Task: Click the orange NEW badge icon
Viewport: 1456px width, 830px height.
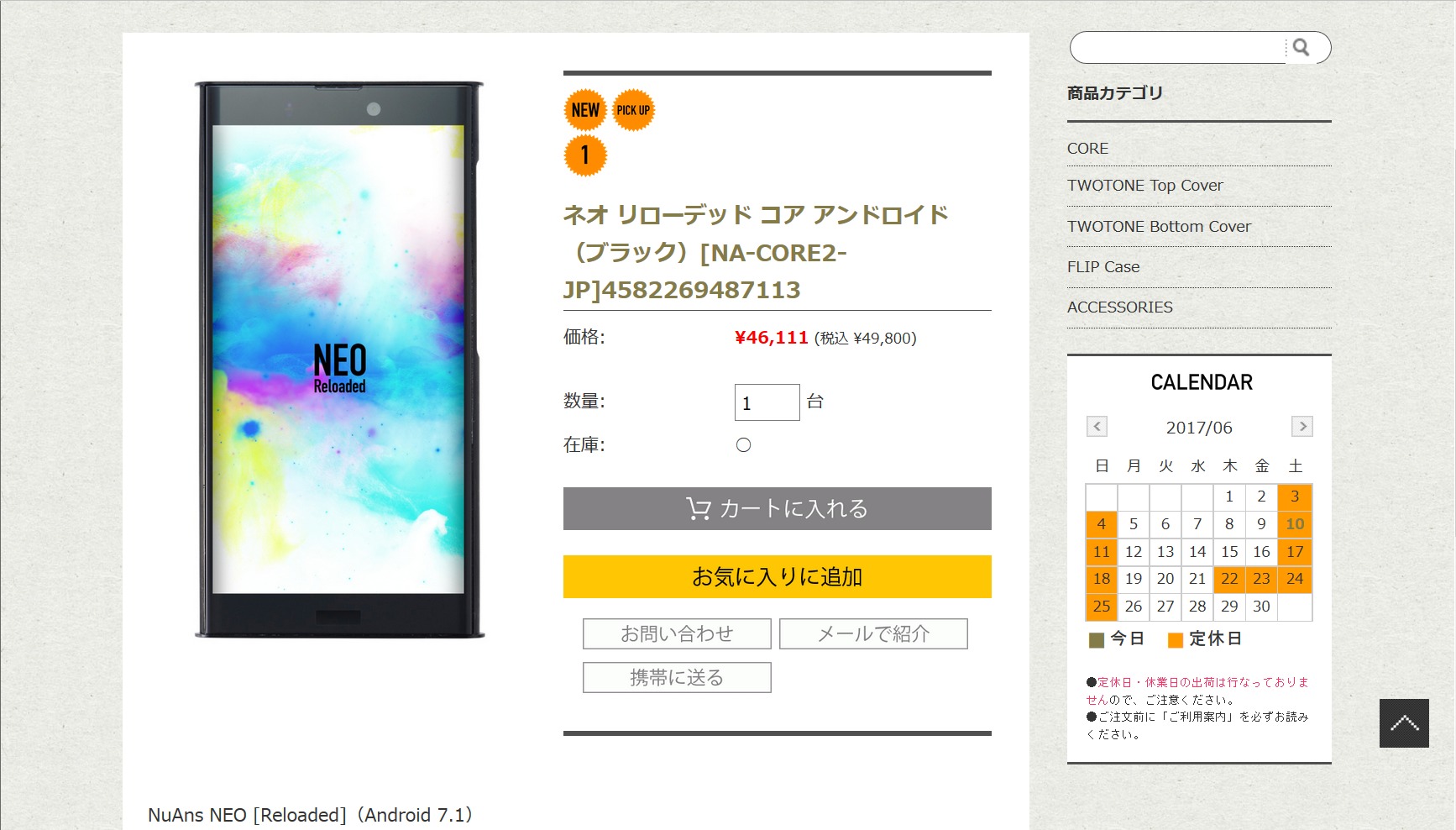Action: coord(584,110)
